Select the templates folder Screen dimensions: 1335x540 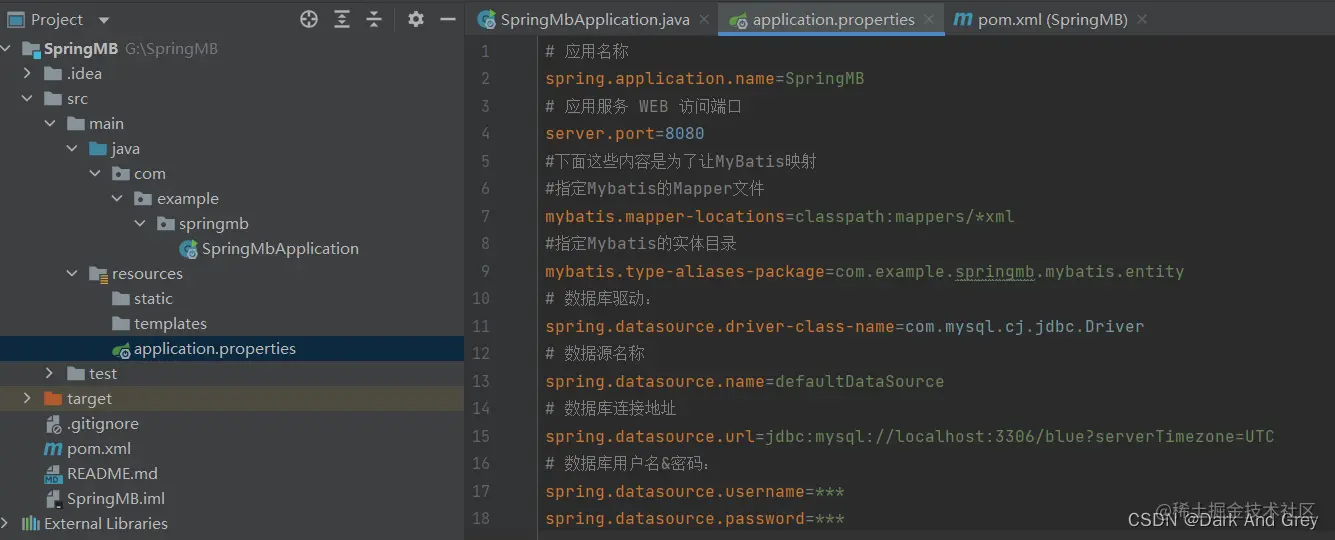click(x=170, y=324)
